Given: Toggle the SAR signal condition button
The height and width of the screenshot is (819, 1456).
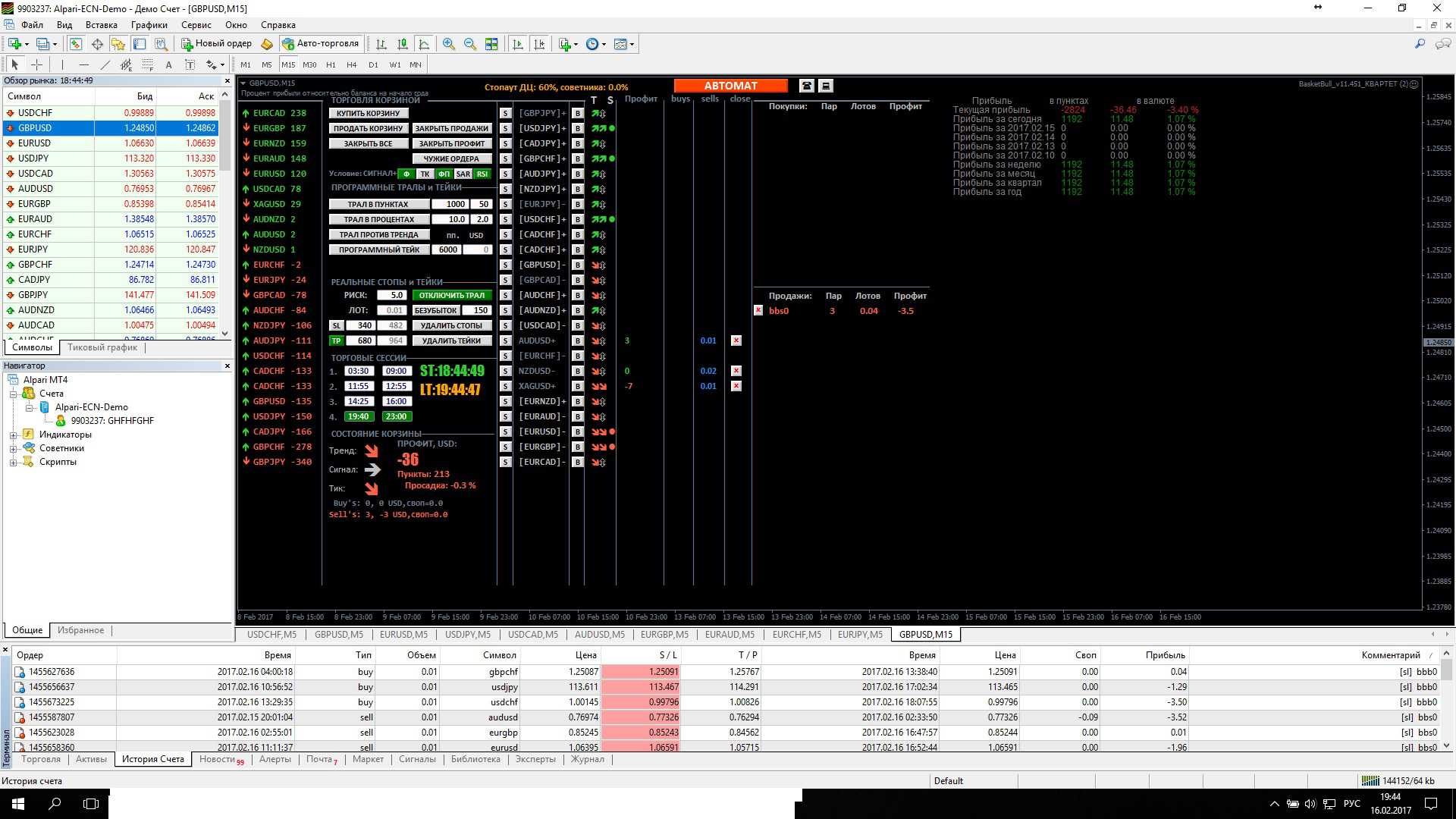Looking at the screenshot, I should click(x=463, y=174).
